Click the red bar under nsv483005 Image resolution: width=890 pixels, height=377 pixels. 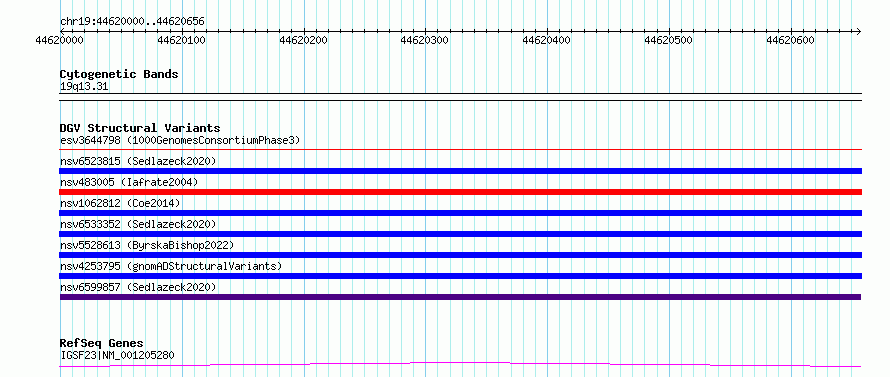pyautogui.click(x=460, y=192)
